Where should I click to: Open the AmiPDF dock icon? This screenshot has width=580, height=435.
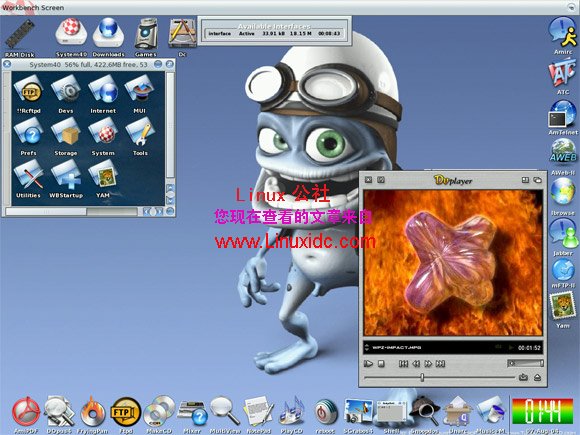click(x=26, y=412)
